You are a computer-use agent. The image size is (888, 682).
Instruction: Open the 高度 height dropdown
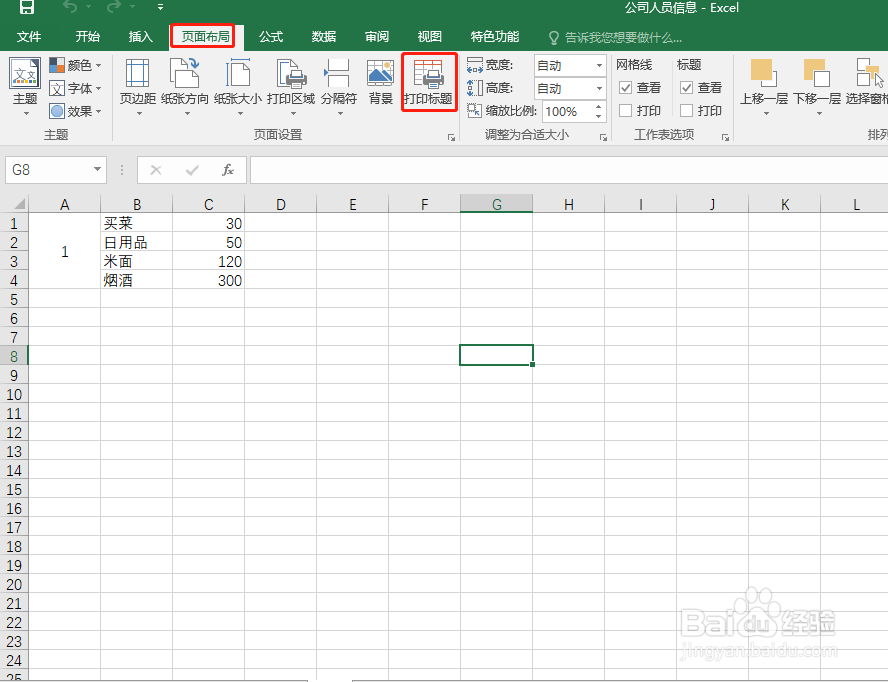point(598,87)
